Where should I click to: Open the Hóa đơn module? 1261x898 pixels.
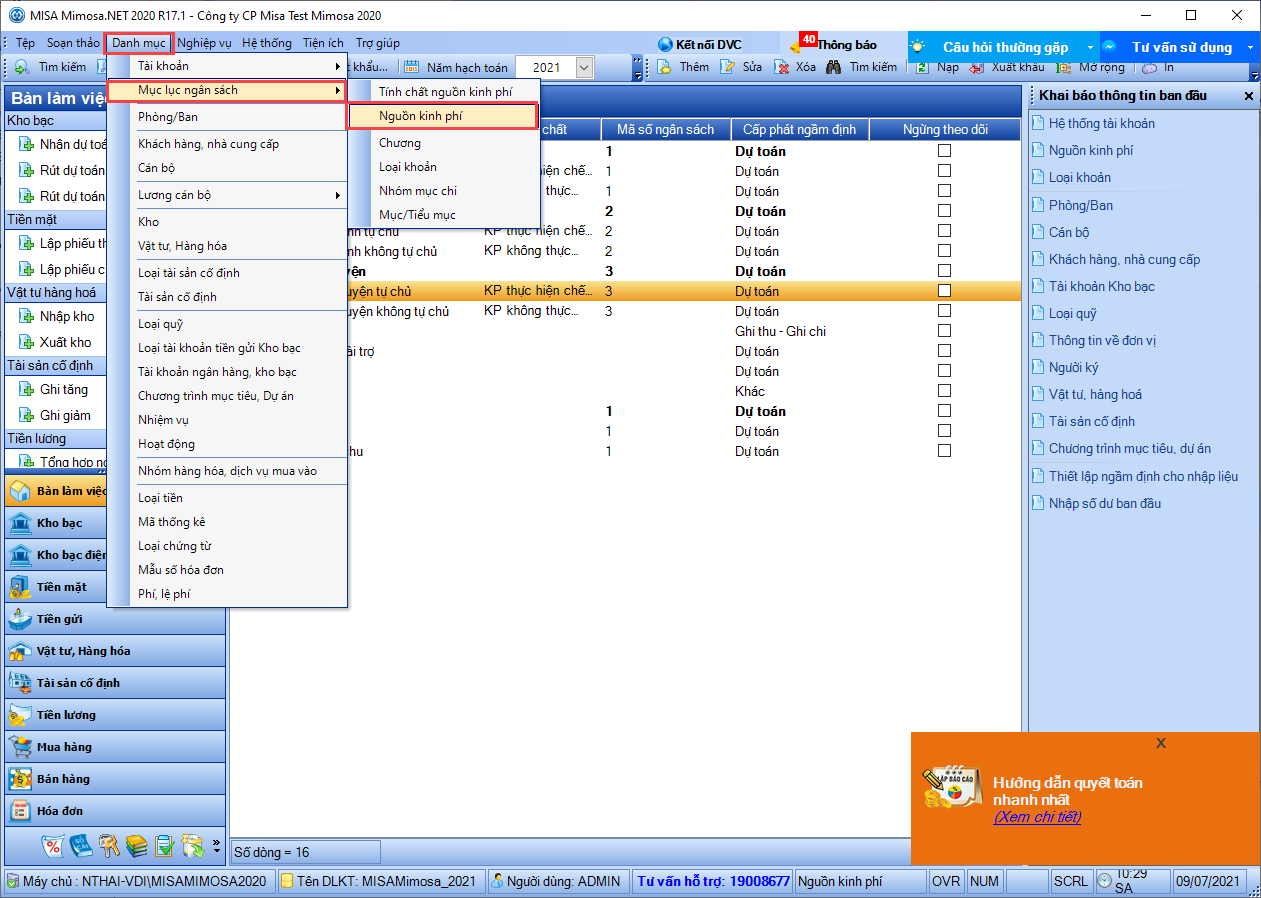point(115,811)
